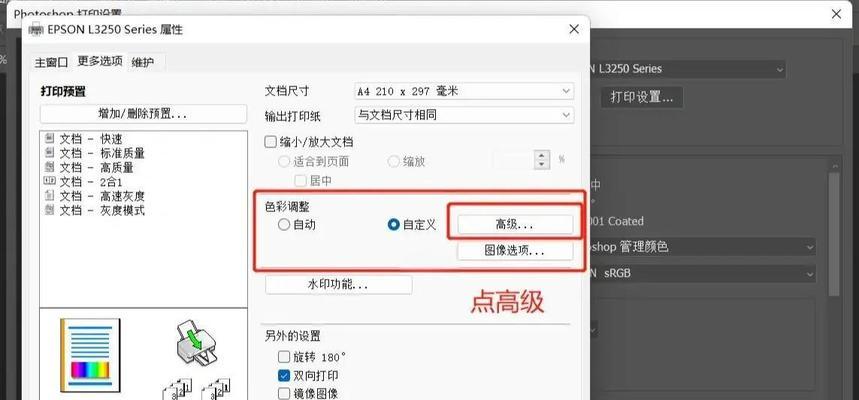Select the 文档 - 快速 preset icon
Screen dimensions: 859x400
[x=49, y=139]
